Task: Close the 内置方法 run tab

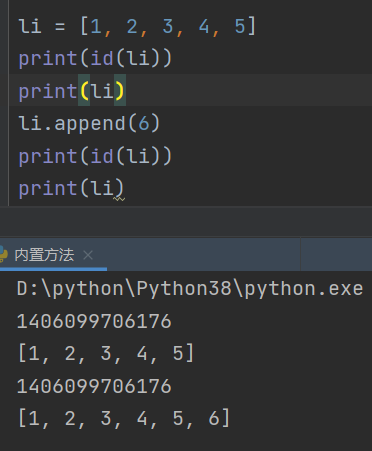Action: [x=88, y=255]
